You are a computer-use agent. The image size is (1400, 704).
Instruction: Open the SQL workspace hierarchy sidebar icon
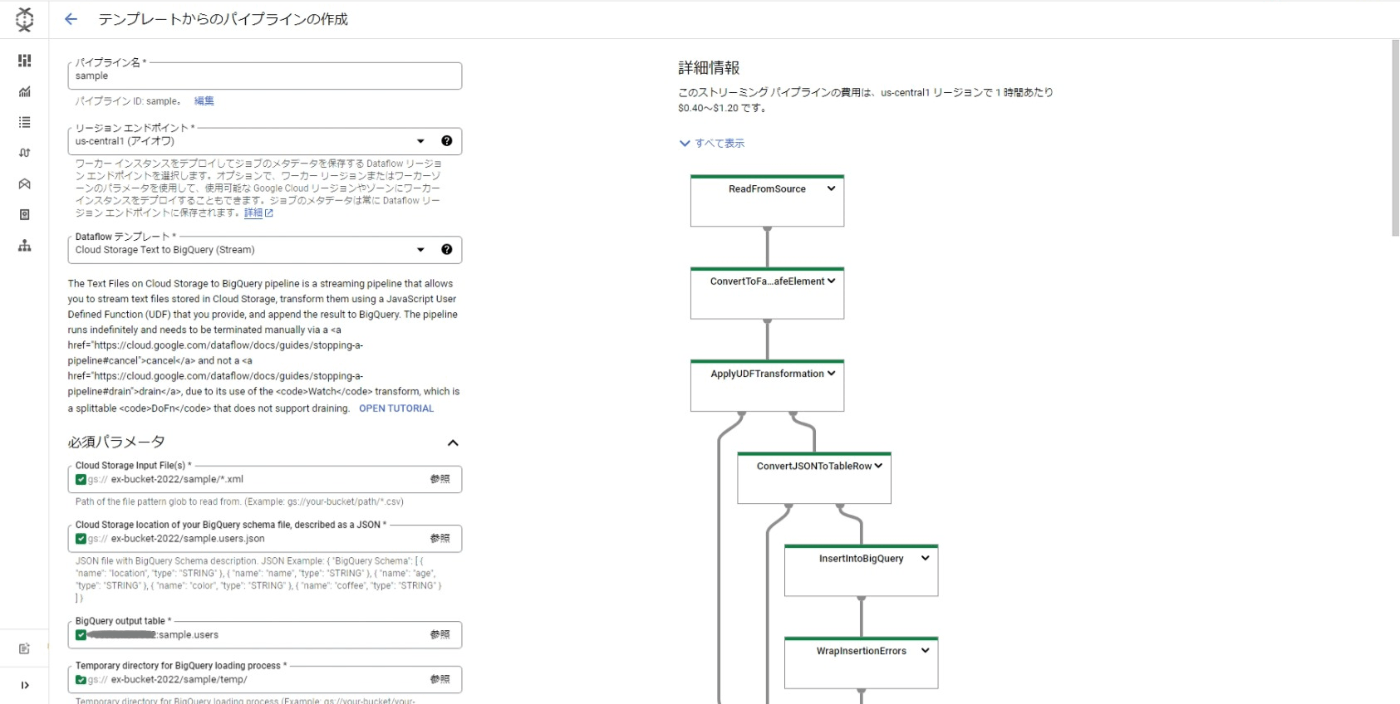pyautogui.click(x=24, y=245)
